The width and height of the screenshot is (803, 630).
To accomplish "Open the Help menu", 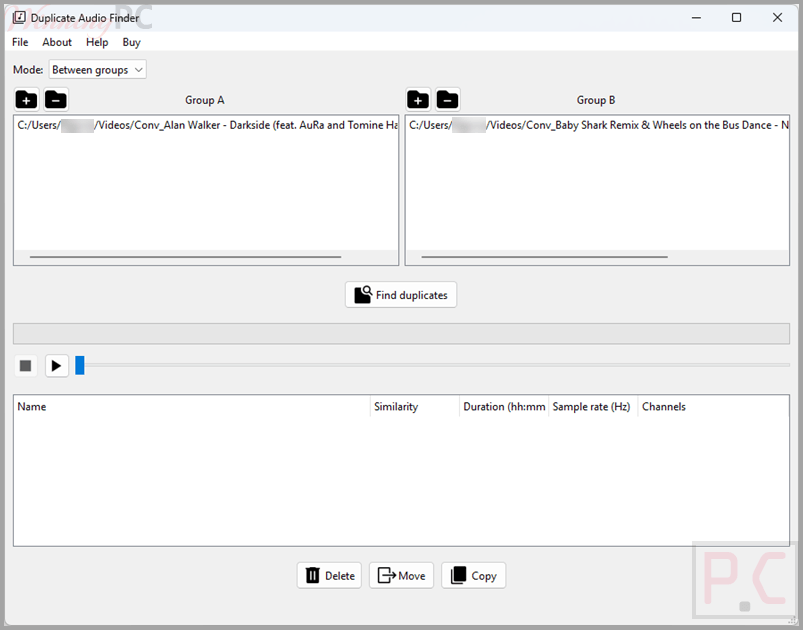I will 97,43.
